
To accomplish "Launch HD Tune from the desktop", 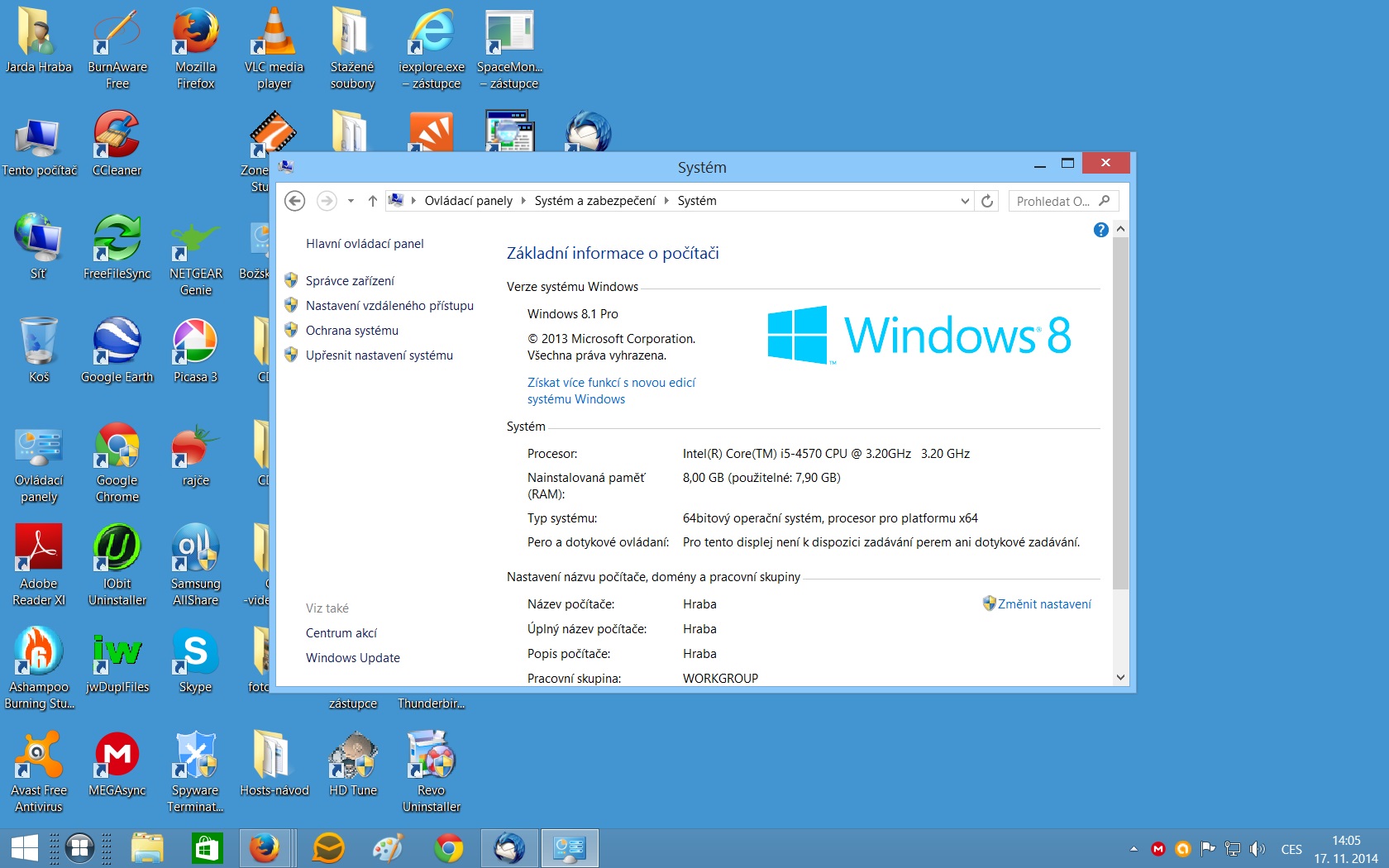I will [353, 765].
